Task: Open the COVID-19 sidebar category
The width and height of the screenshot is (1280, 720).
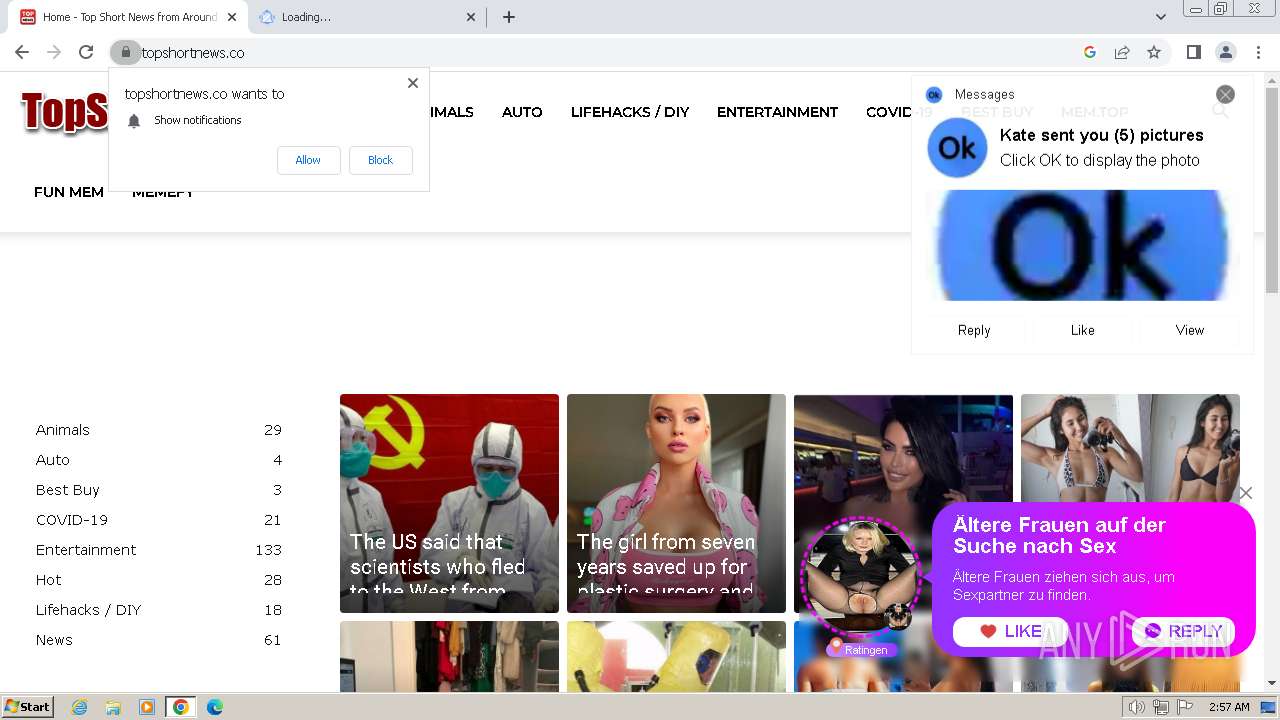Action: (72, 520)
